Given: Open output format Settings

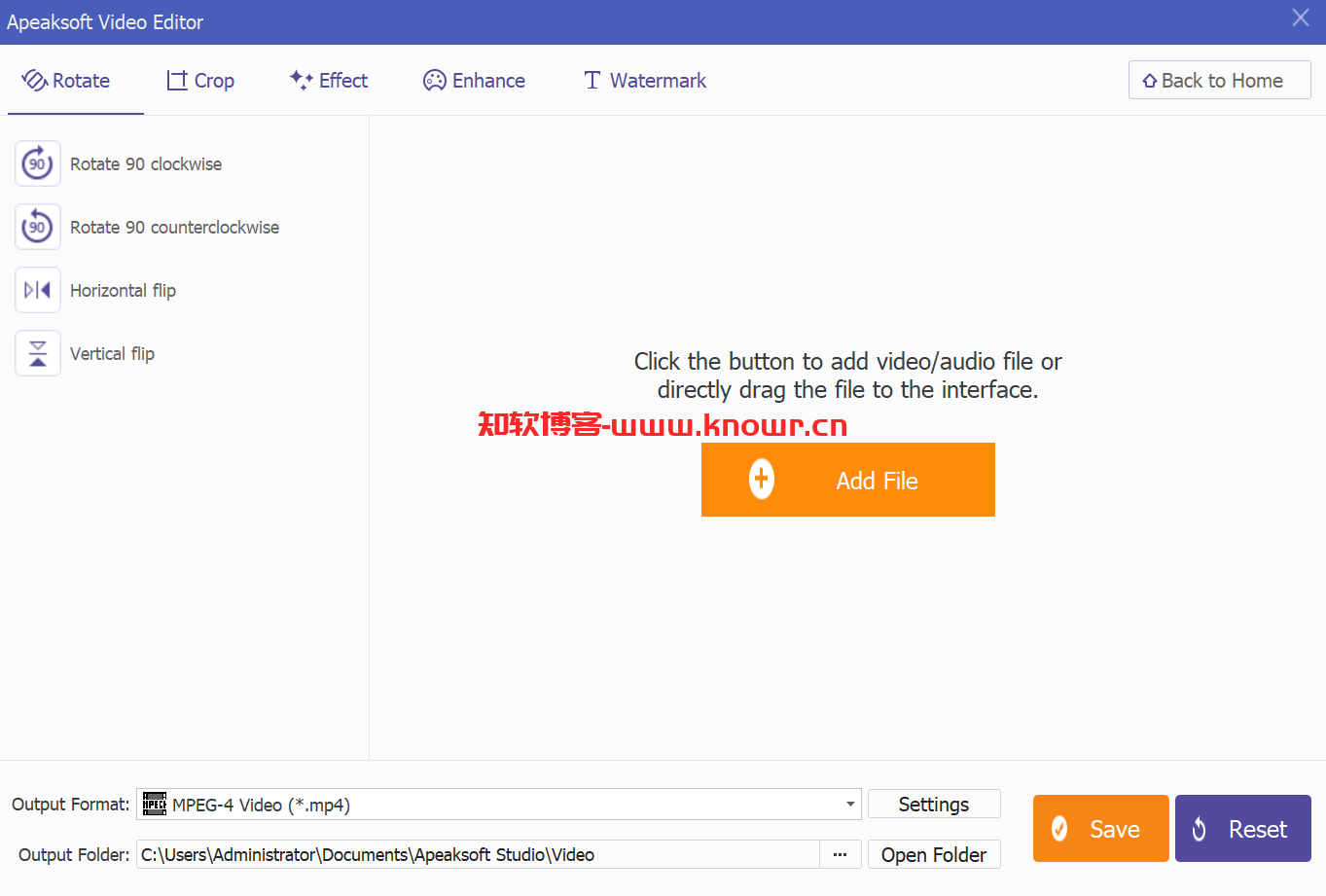Looking at the screenshot, I should coord(934,805).
